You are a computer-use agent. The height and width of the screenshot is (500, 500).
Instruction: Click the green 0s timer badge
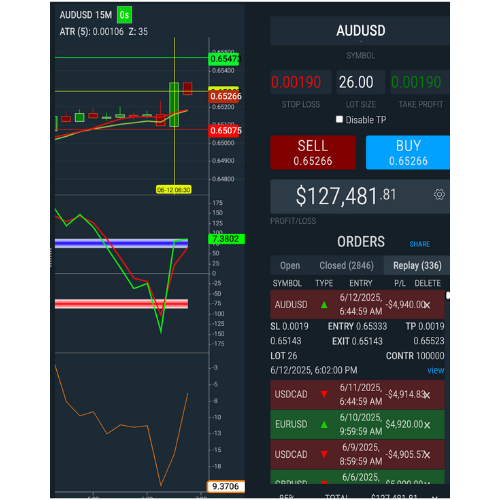[x=124, y=15]
